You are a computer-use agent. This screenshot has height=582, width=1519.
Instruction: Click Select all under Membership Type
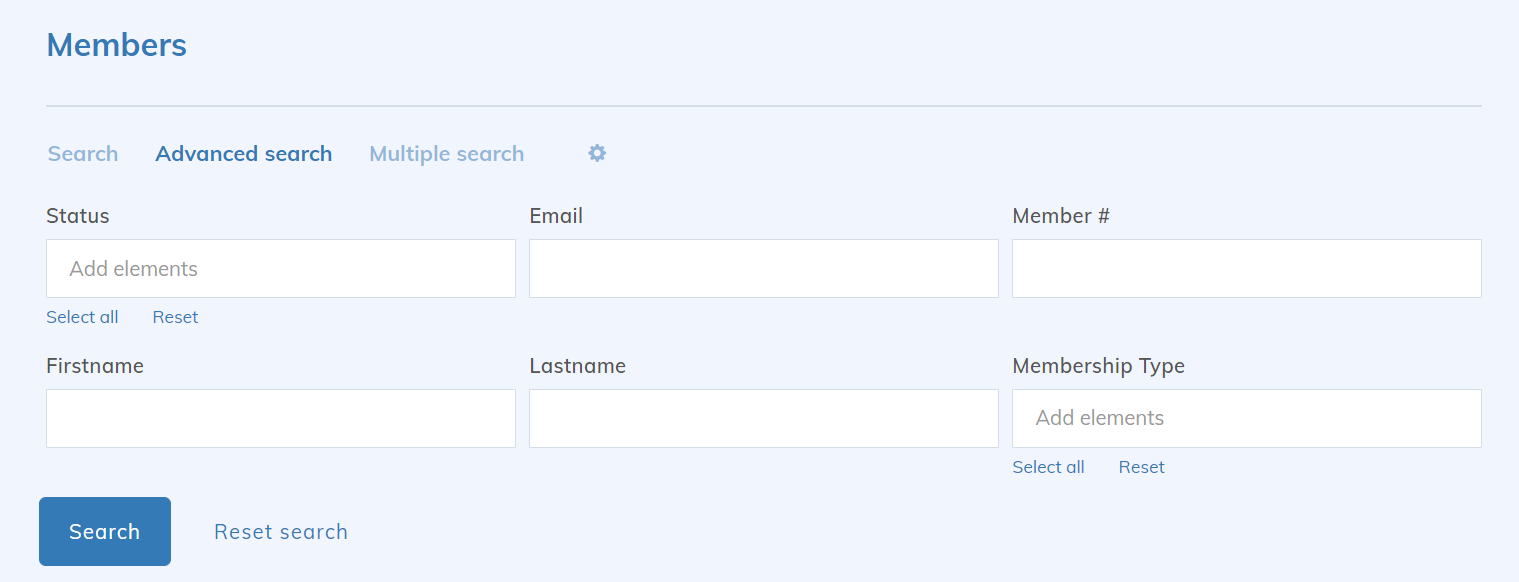pos(1048,467)
